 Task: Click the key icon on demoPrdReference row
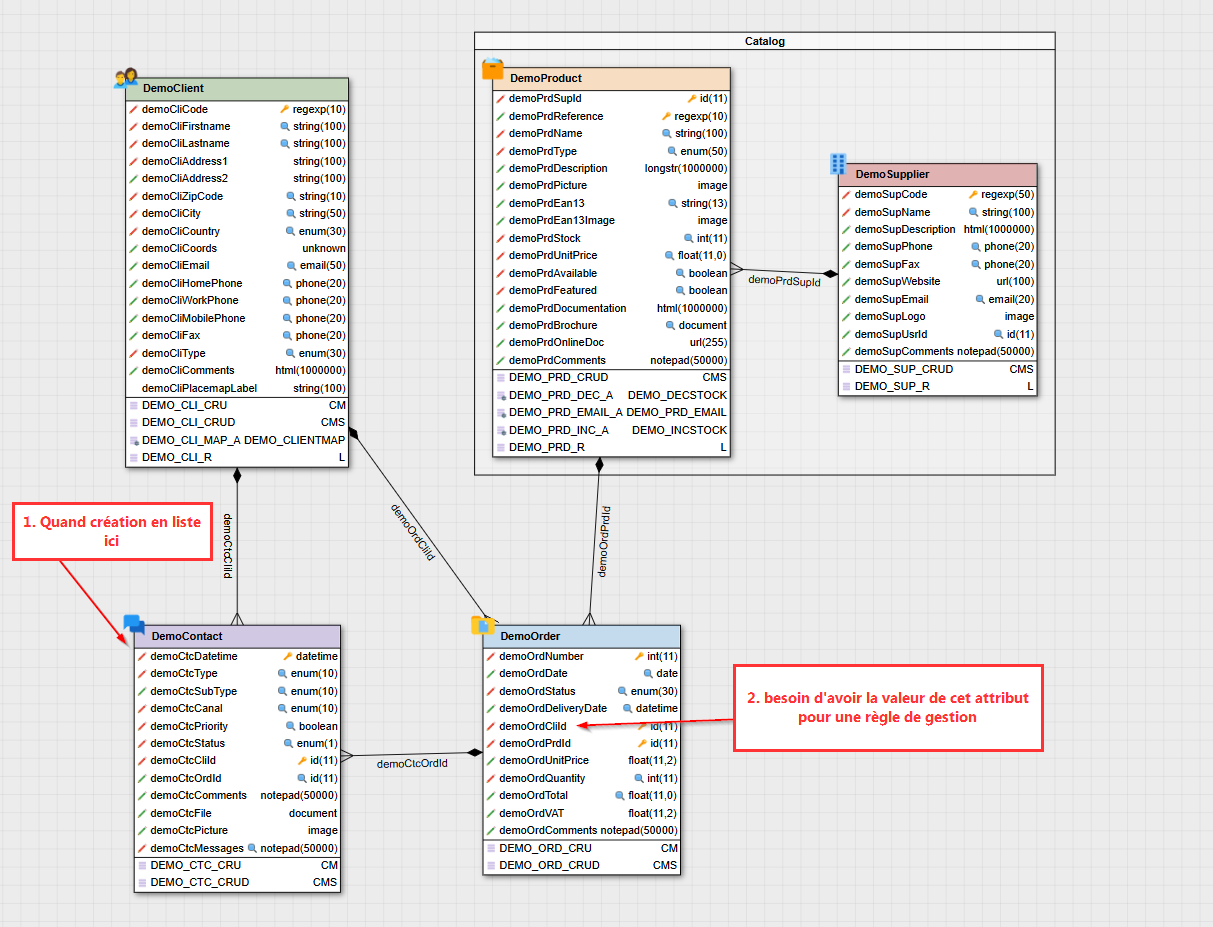(x=666, y=117)
